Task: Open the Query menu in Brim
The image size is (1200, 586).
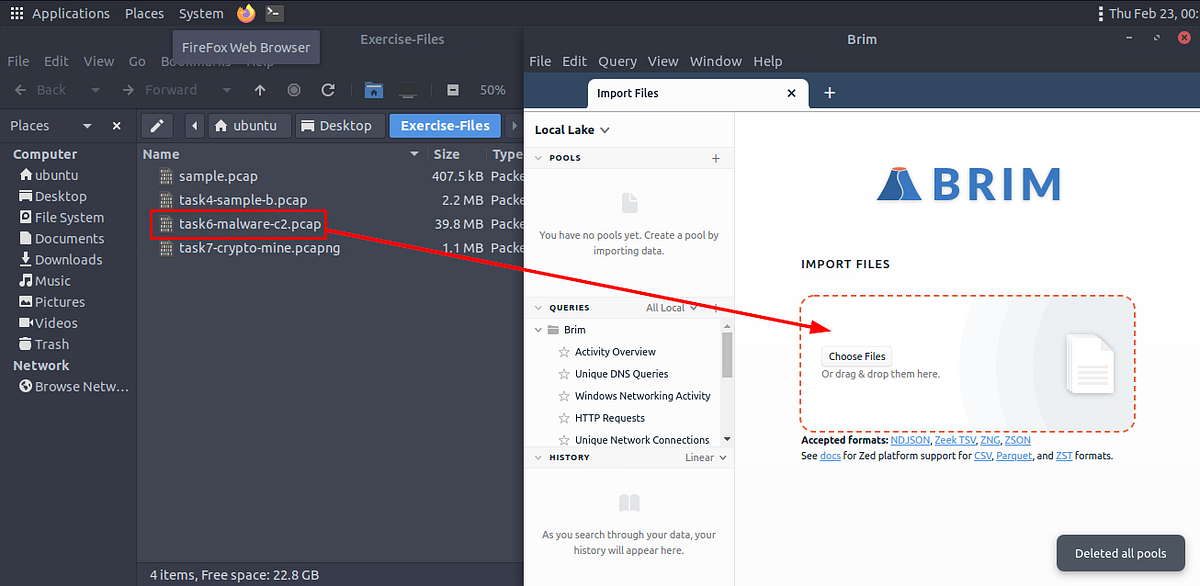Action: pos(617,61)
